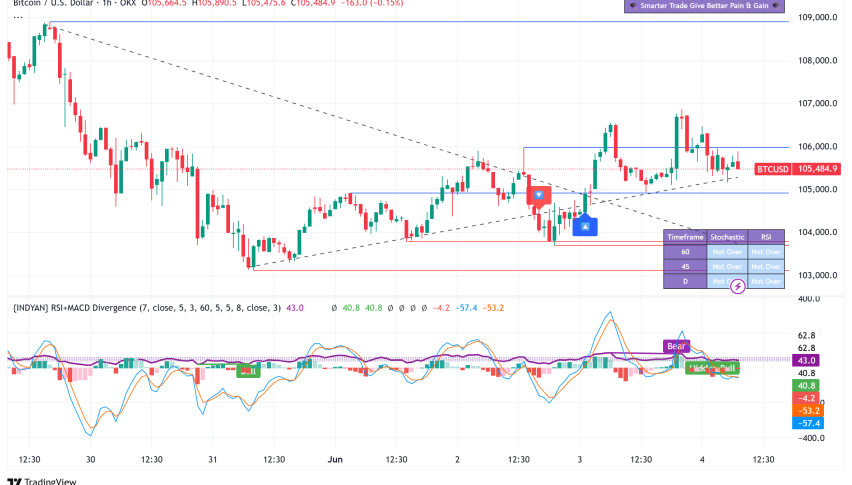Image resolution: width=852 pixels, height=485 pixels.
Task: Select the Timeframe header cell in the table
Action: click(685, 237)
